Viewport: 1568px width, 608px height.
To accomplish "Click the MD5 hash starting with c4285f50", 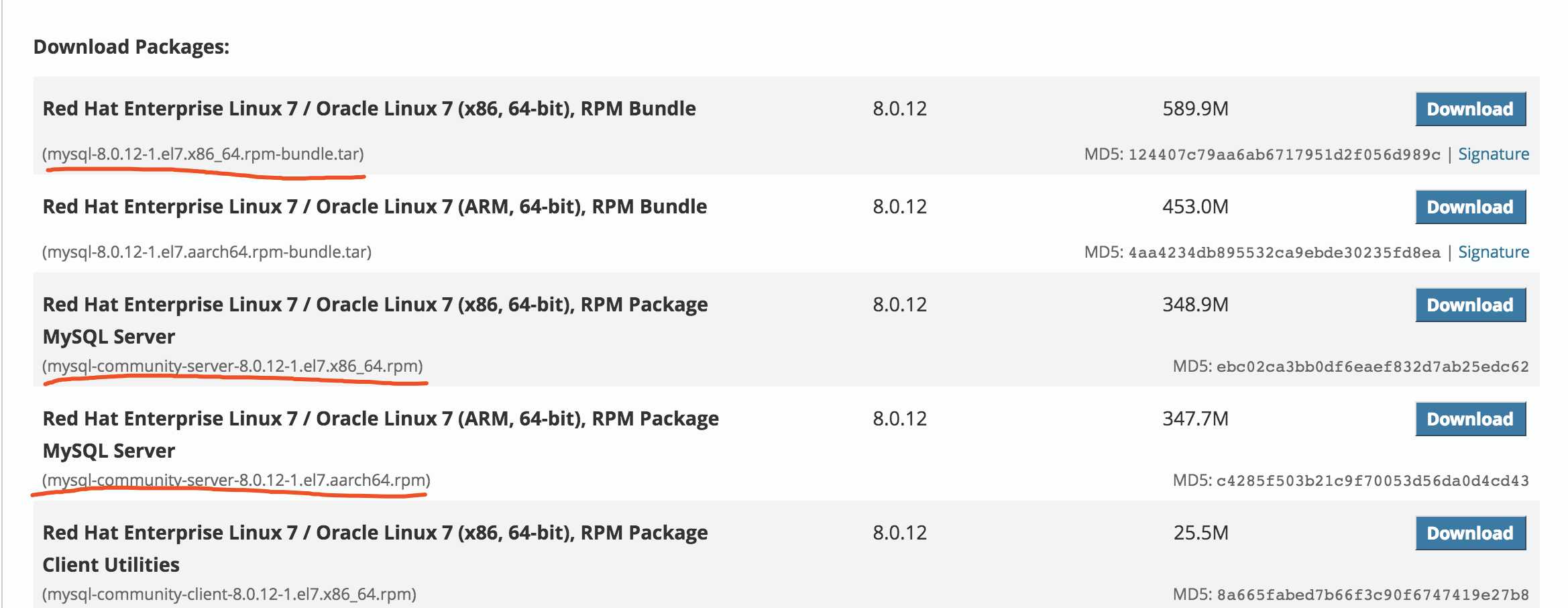I will (1372, 481).
